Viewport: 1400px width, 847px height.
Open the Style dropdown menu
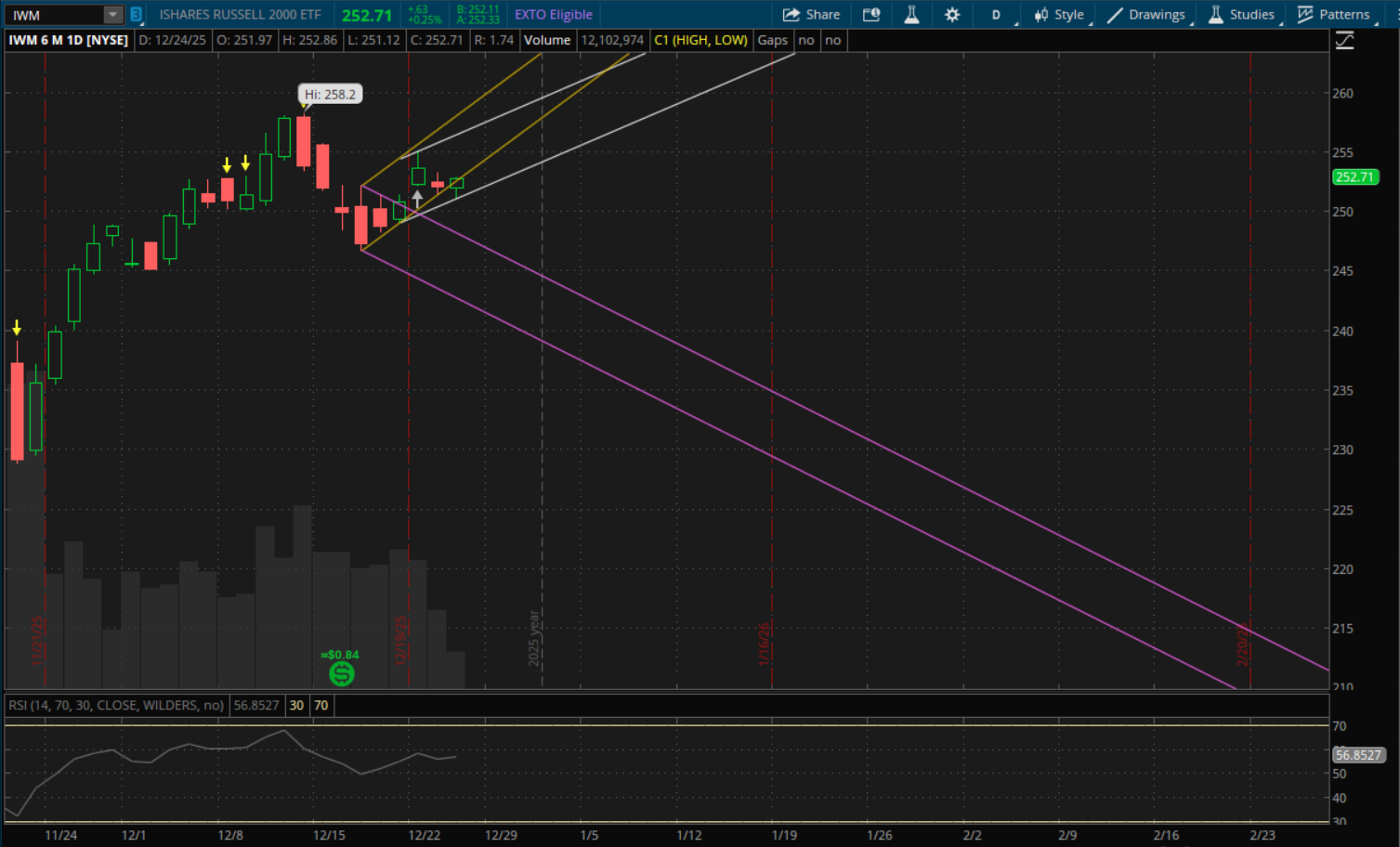click(1059, 15)
